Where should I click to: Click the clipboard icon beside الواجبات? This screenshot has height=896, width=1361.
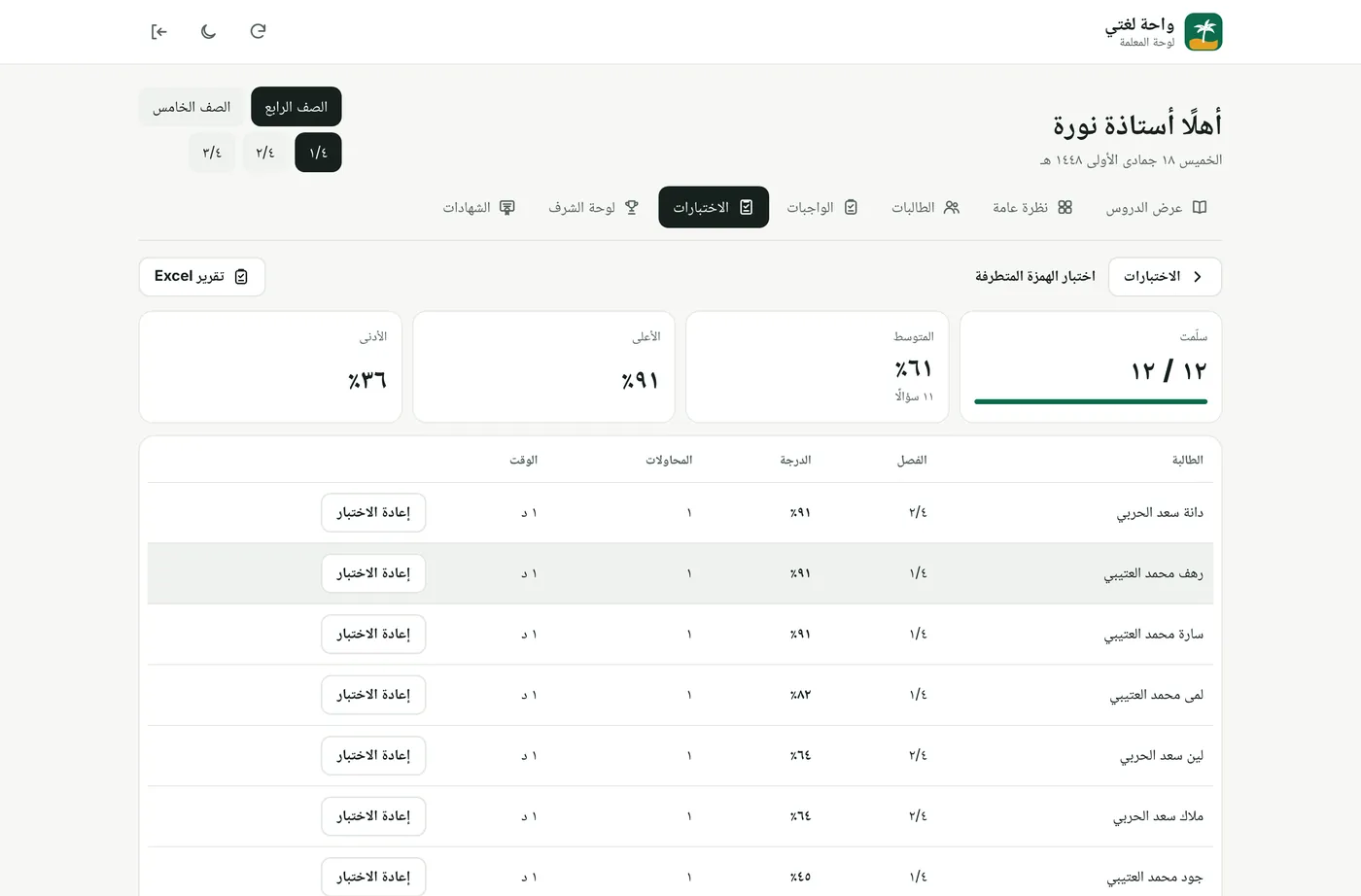851,207
